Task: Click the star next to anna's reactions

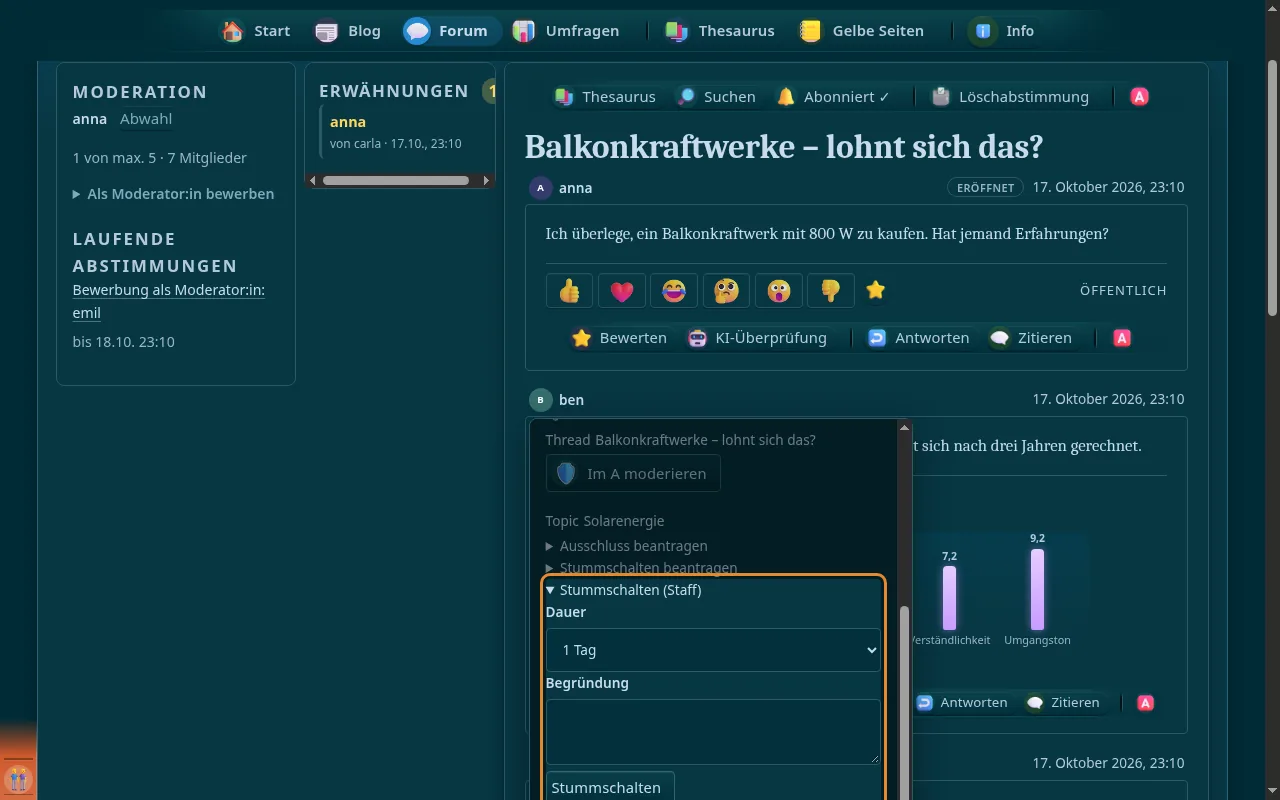Action: (x=876, y=290)
